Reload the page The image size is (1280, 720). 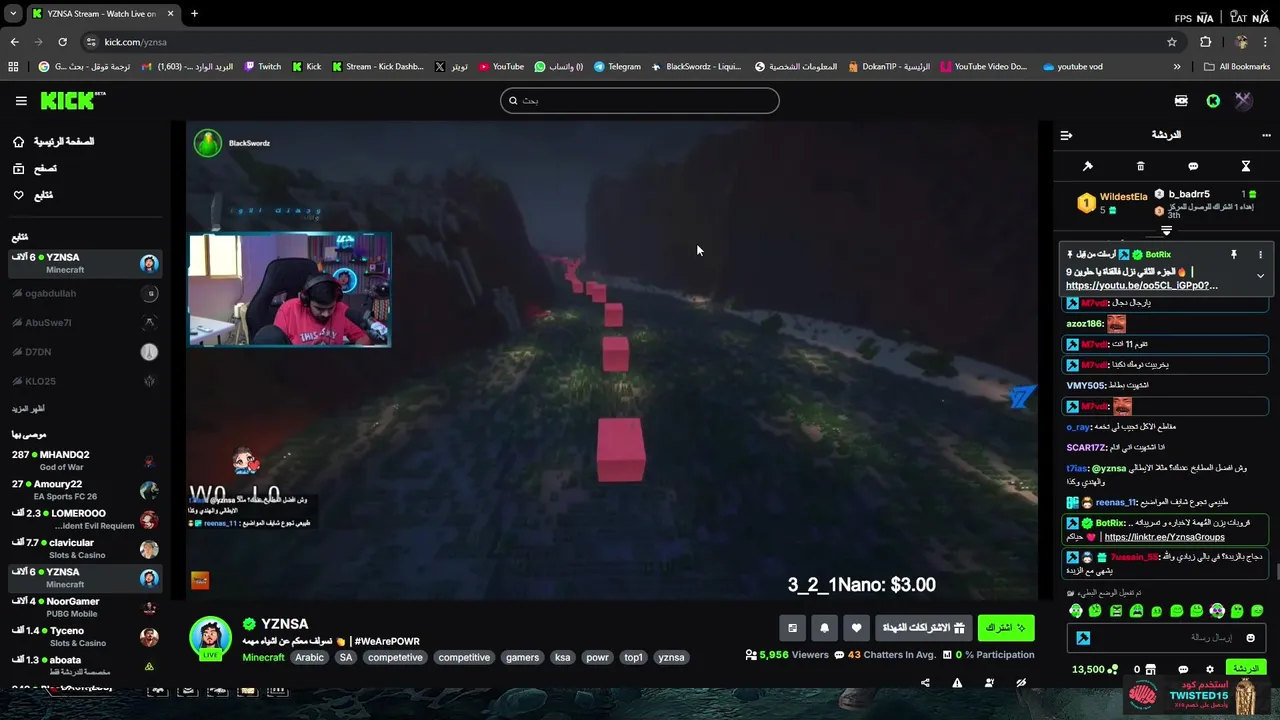(62, 42)
